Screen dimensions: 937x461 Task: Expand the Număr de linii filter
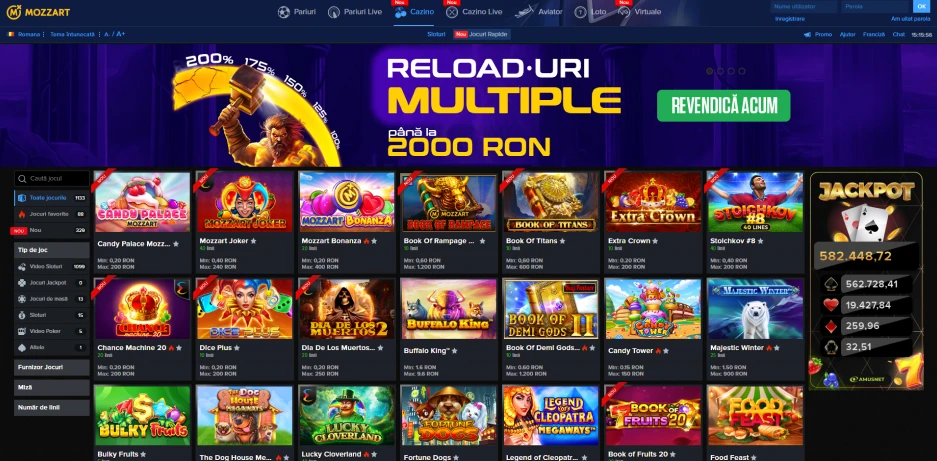52,408
